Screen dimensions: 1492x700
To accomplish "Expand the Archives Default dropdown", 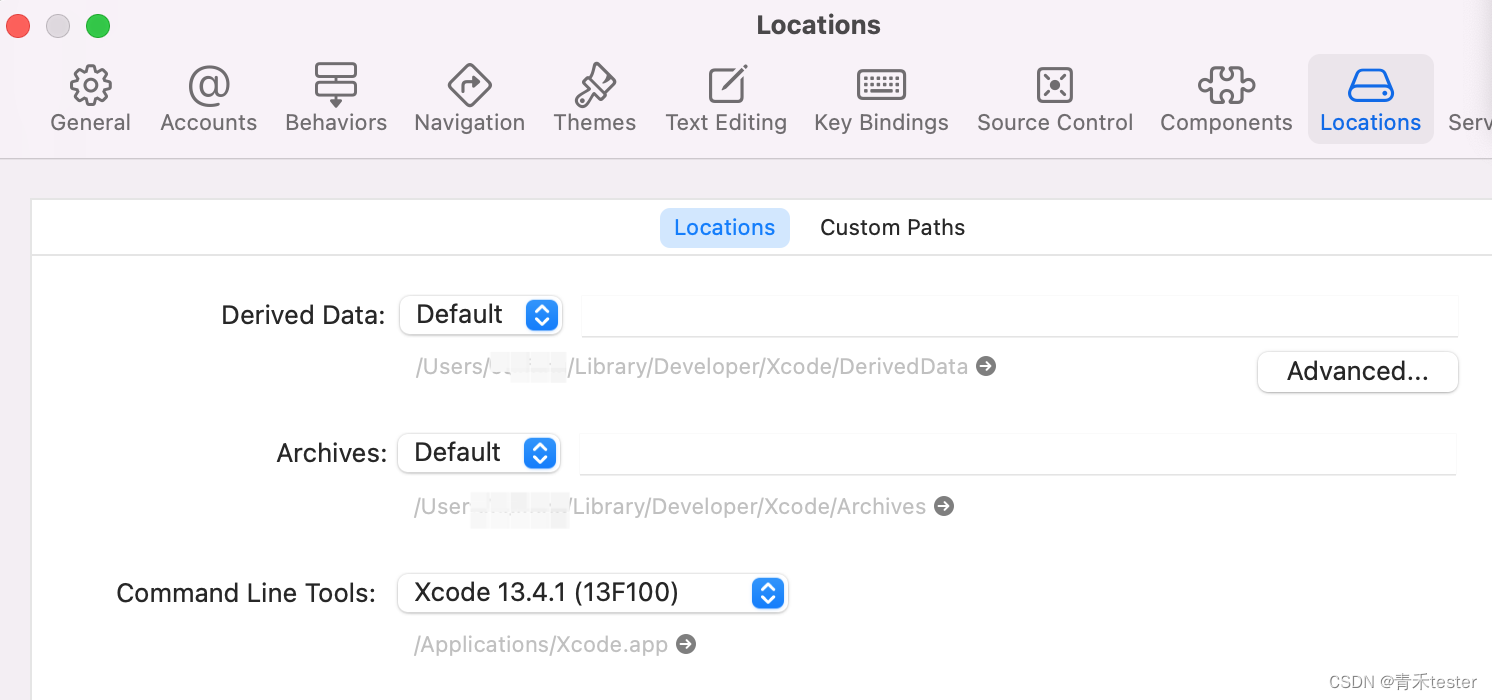I will pos(479,453).
